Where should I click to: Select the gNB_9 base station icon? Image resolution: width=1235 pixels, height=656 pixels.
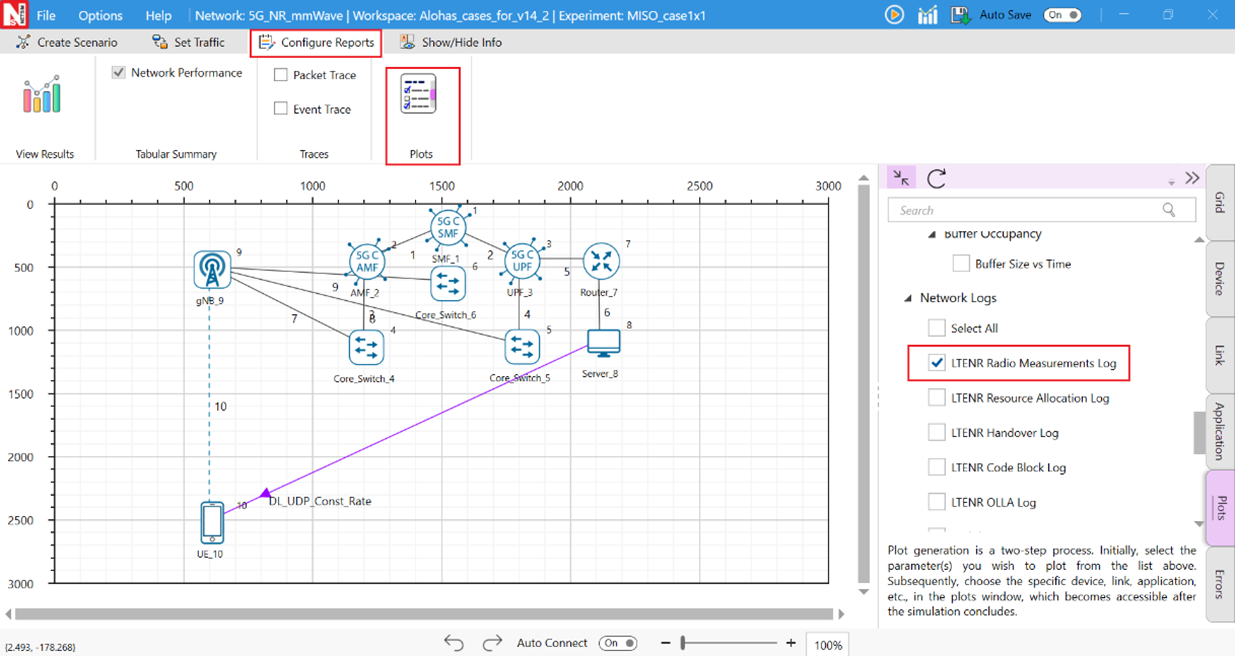211,268
